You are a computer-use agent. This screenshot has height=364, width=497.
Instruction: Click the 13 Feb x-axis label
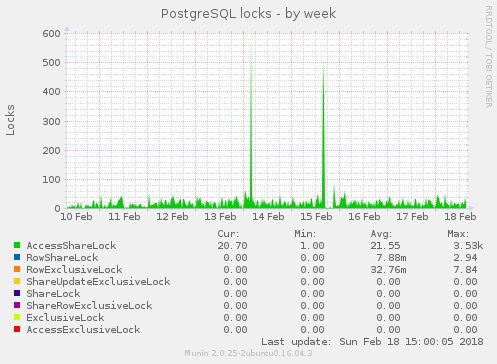(x=220, y=217)
